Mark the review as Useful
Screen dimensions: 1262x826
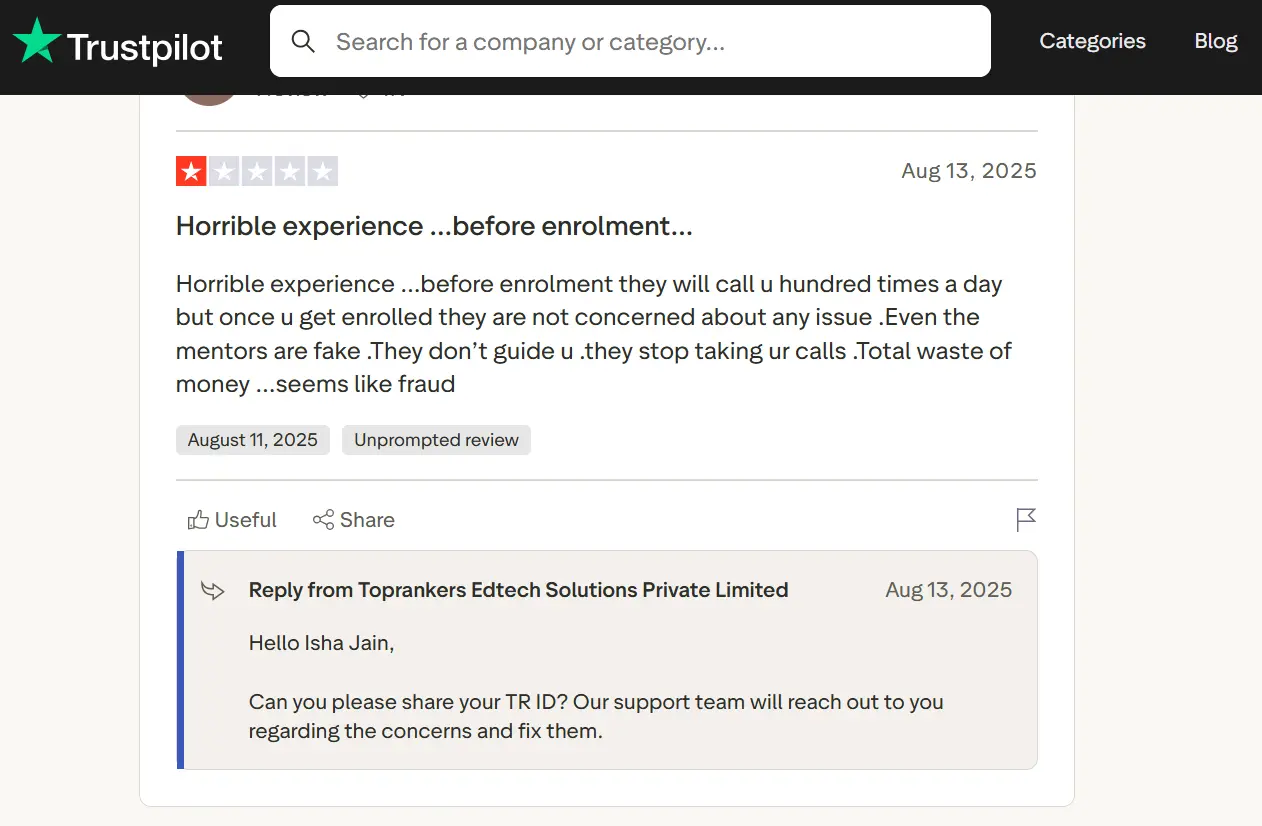pos(244,519)
